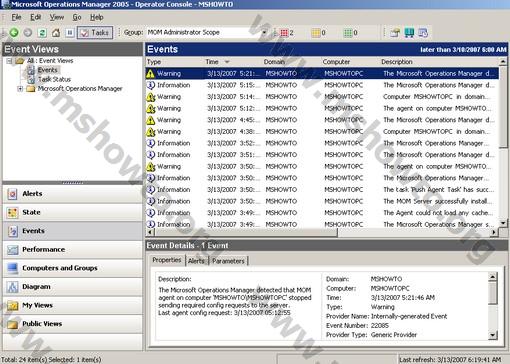Select the Warning event at 4:38
510x364 pixels.
322,132
